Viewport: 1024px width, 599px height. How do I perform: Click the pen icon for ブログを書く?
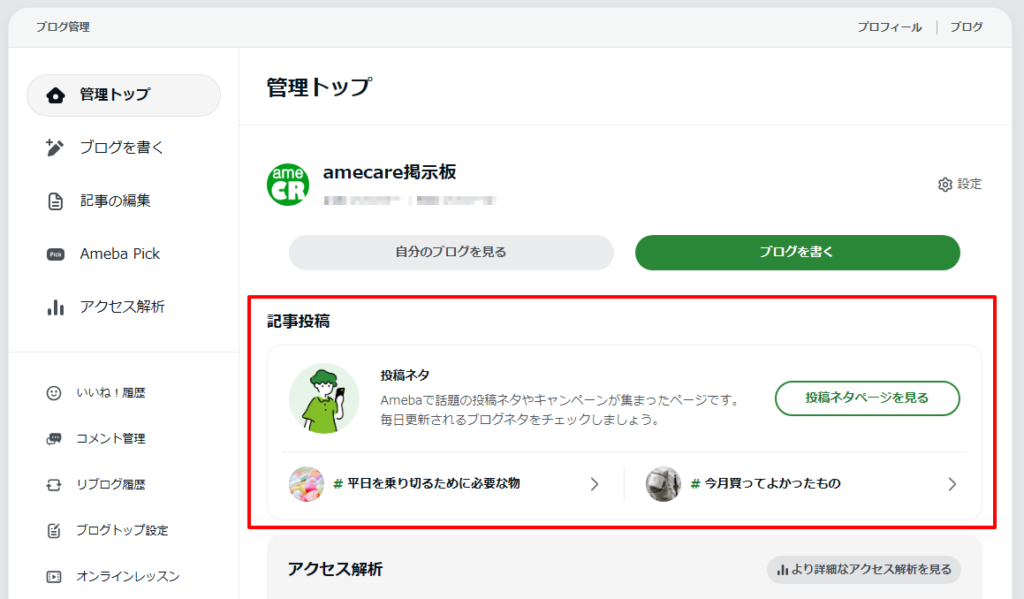56,148
